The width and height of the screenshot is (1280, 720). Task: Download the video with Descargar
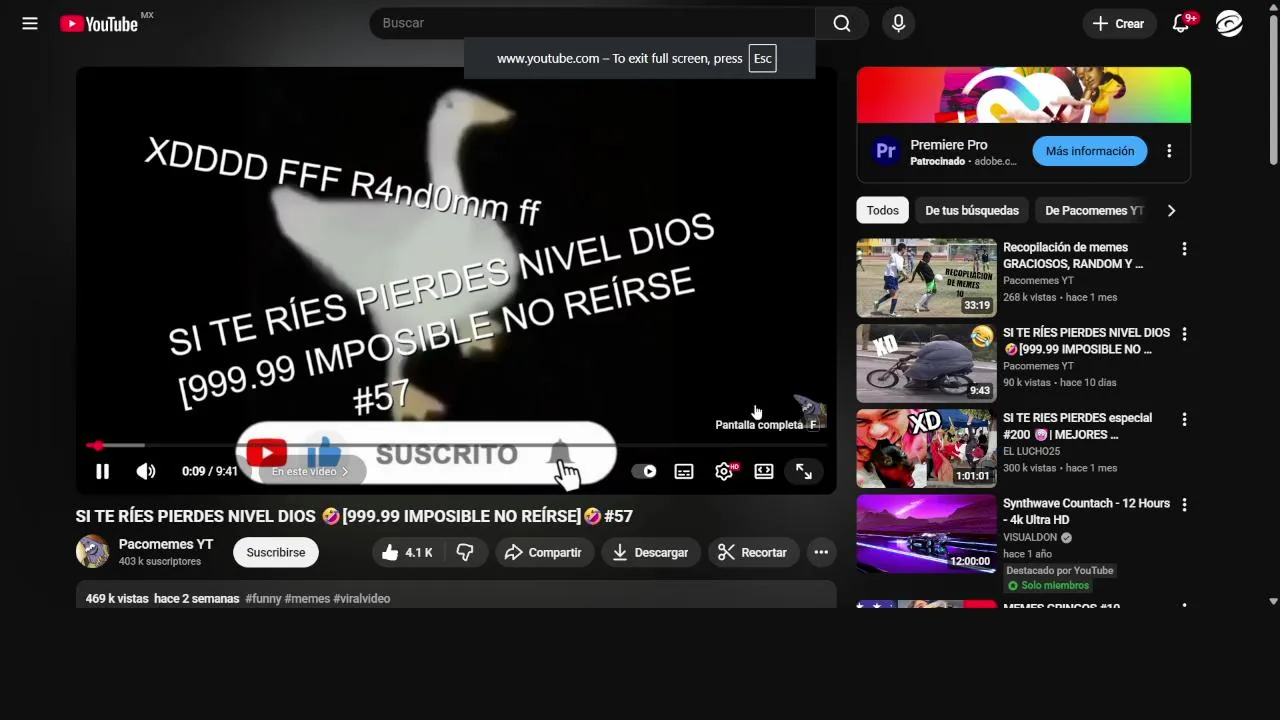point(651,552)
